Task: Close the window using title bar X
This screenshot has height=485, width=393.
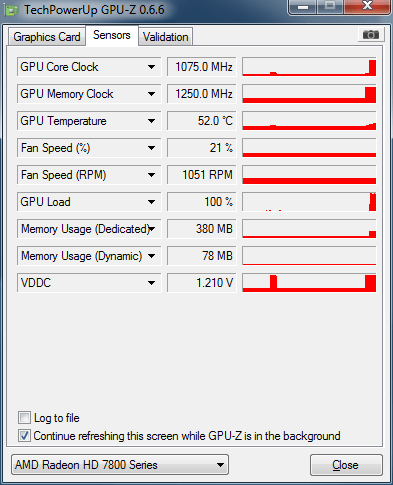Action: pyautogui.click(x=367, y=6)
